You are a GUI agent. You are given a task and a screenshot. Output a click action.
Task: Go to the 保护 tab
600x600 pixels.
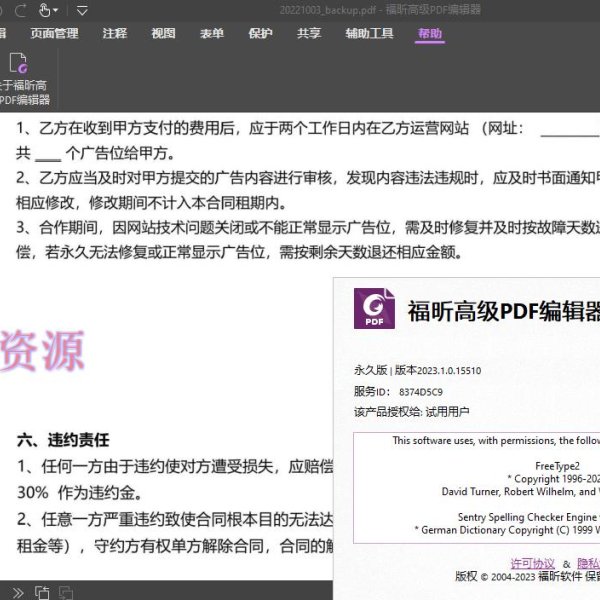pos(260,33)
